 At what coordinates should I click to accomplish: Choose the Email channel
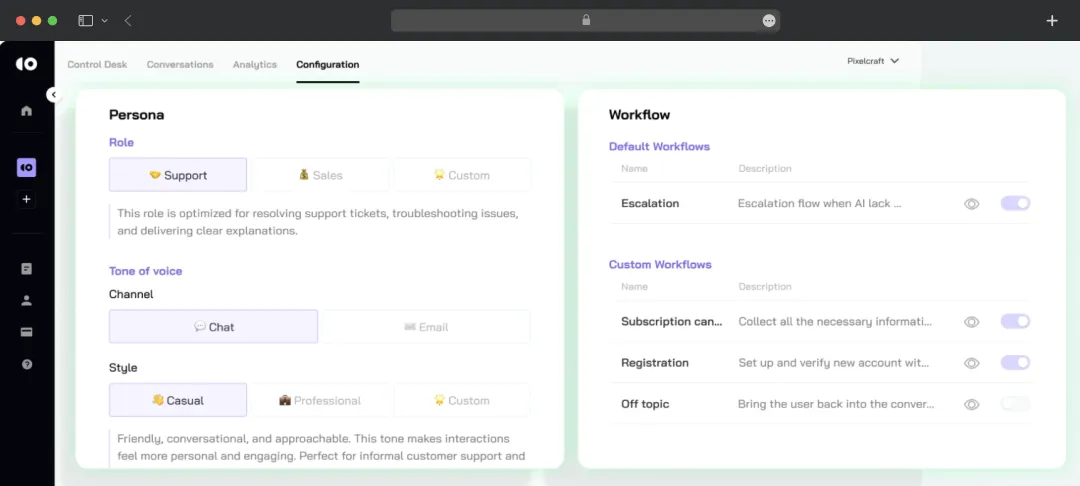click(426, 326)
